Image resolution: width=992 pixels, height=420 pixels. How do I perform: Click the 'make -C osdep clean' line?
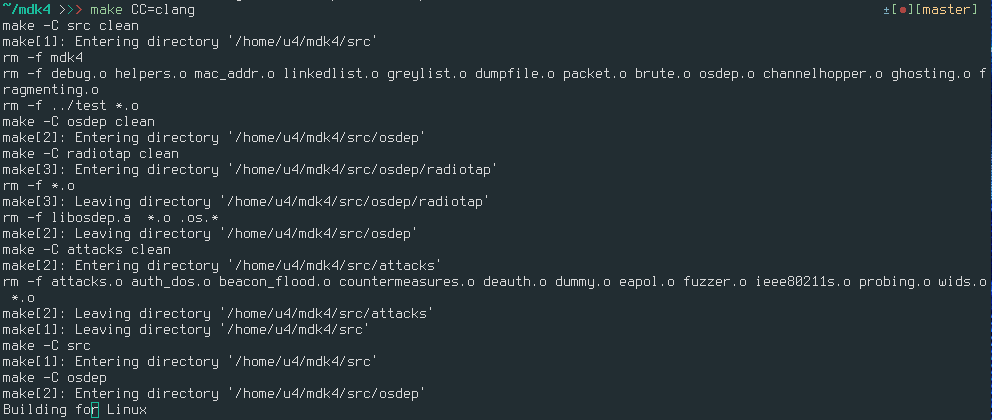pyautogui.click(x=78, y=121)
